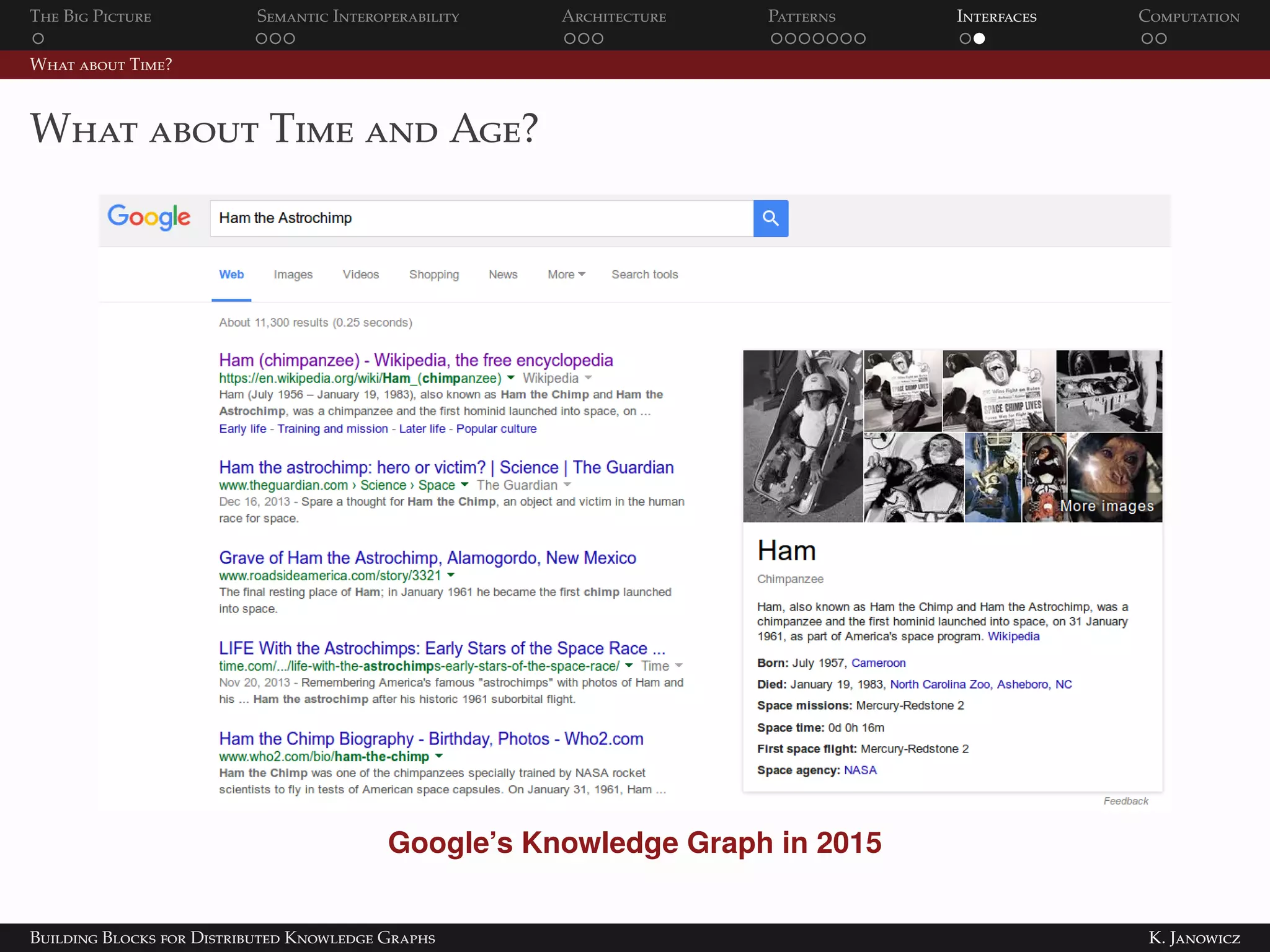Click the Feedback link below the panel
This screenshot has width=1270, height=952.
click(1126, 801)
